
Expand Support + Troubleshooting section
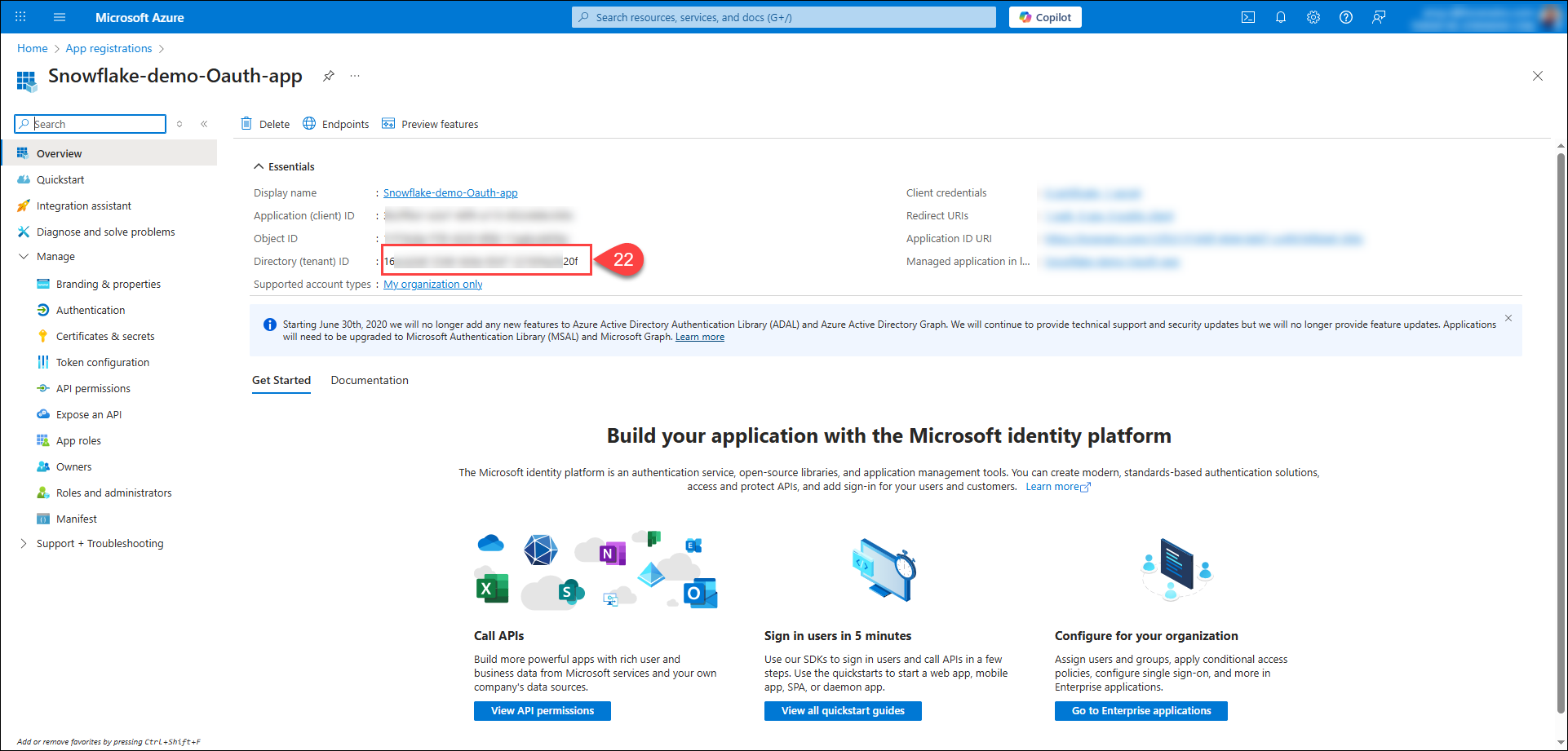coord(24,543)
